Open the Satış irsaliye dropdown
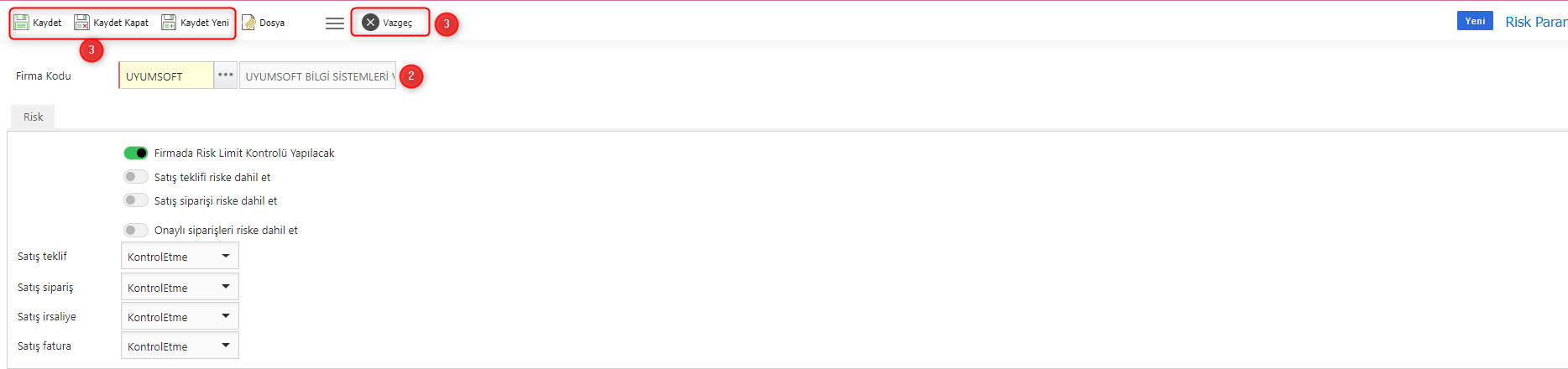Image resolution: width=1568 pixels, height=369 pixels. coord(180,316)
